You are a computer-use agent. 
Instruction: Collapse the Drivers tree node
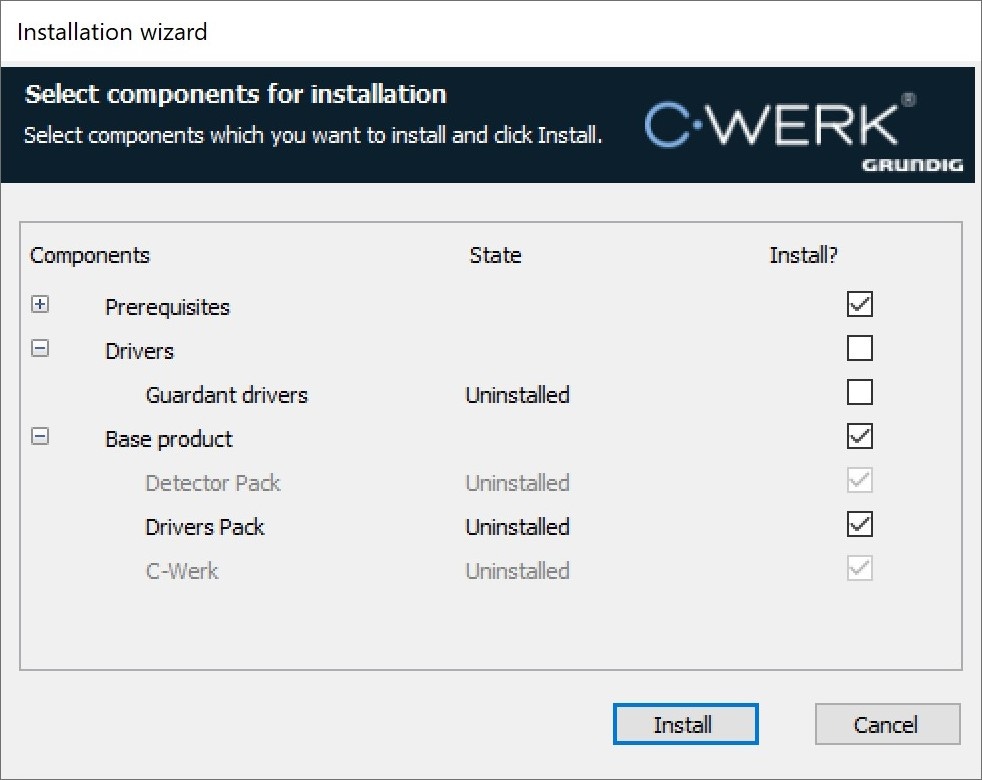point(40,349)
